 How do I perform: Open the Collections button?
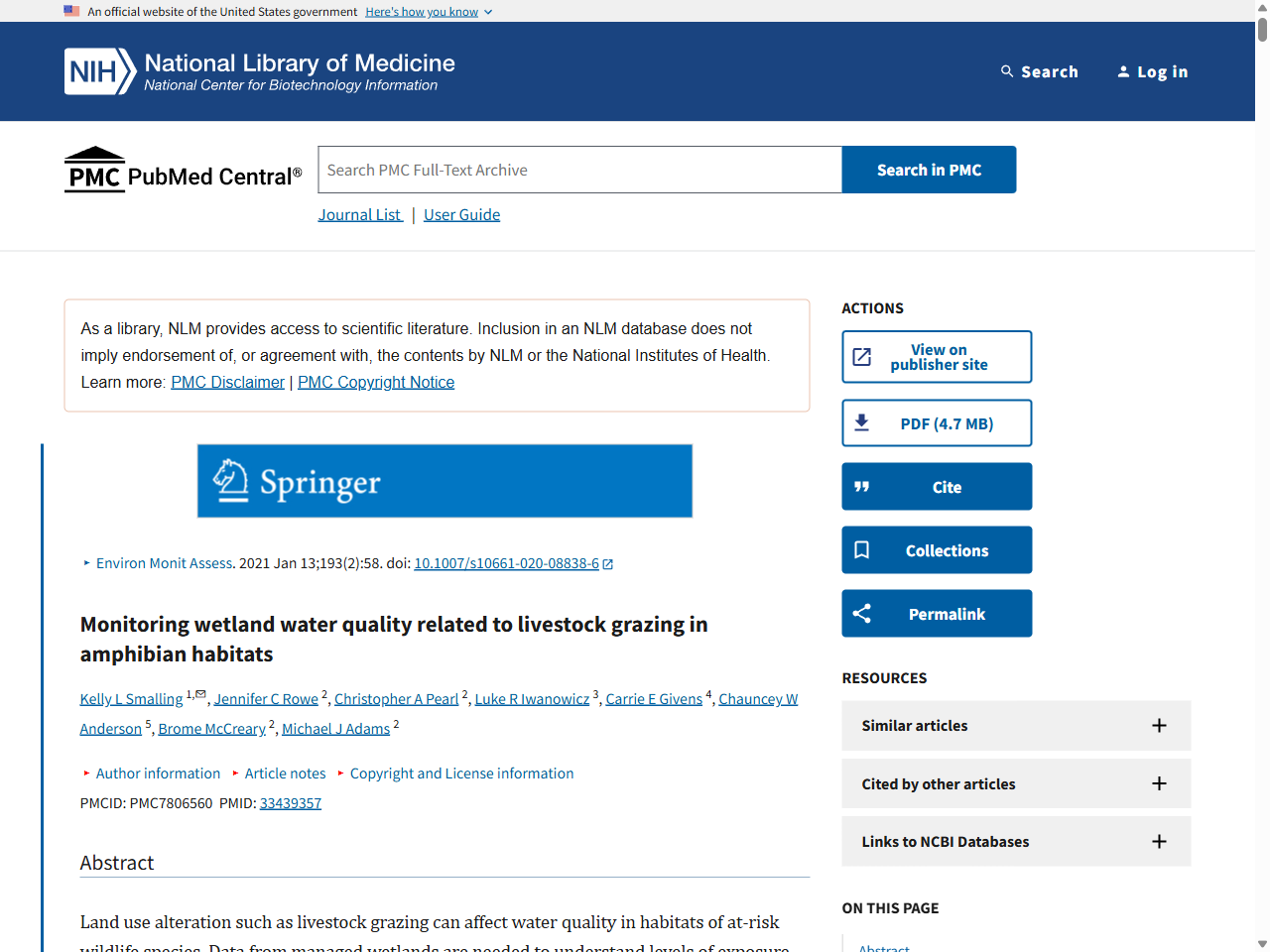[x=937, y=550]
